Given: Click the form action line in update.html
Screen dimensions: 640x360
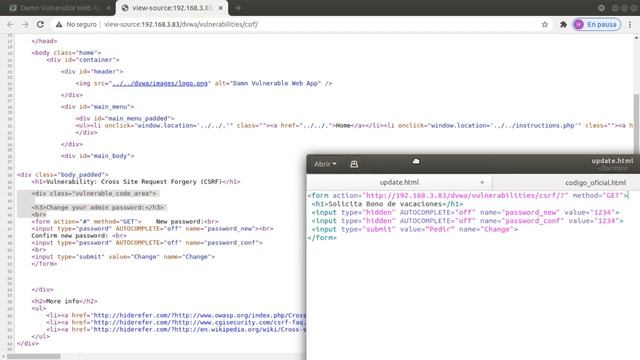Looking at the screenshot, I should click(x=468, y=196).
